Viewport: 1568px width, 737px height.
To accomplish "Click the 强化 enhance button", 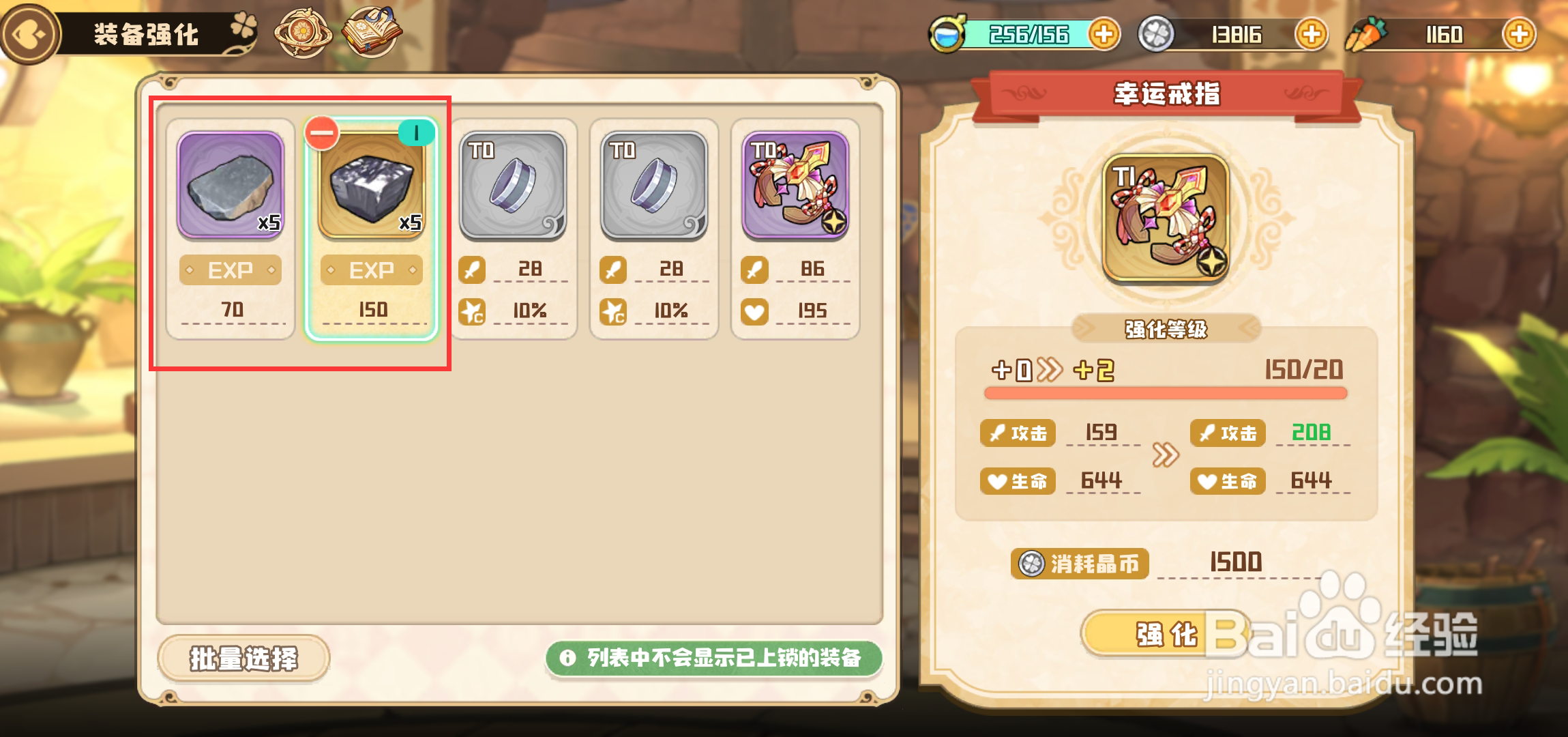I will click(x=1166, y=634).
